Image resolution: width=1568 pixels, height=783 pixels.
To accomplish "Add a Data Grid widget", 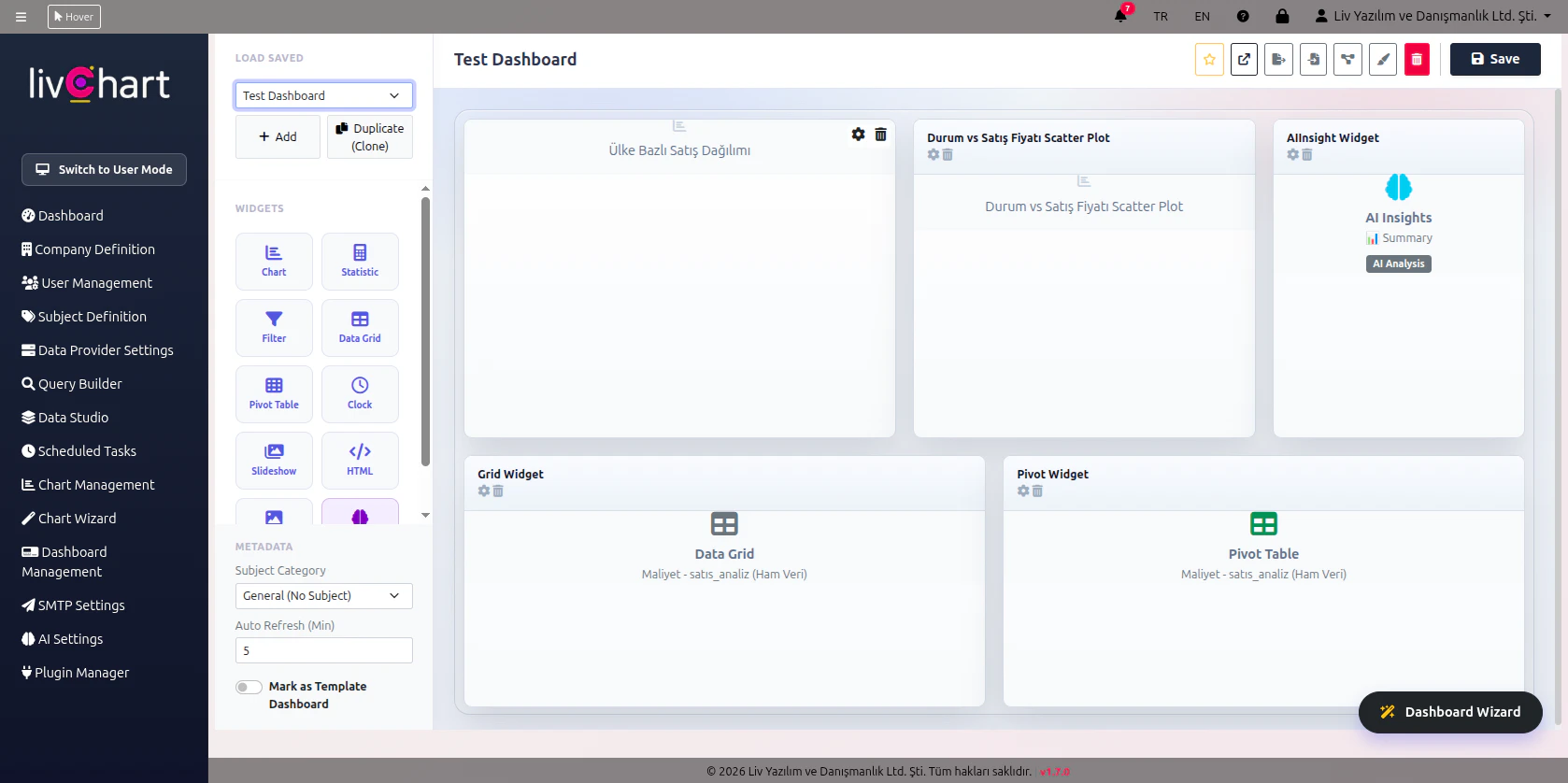I will pyautogui.click(x=360, y=328).
